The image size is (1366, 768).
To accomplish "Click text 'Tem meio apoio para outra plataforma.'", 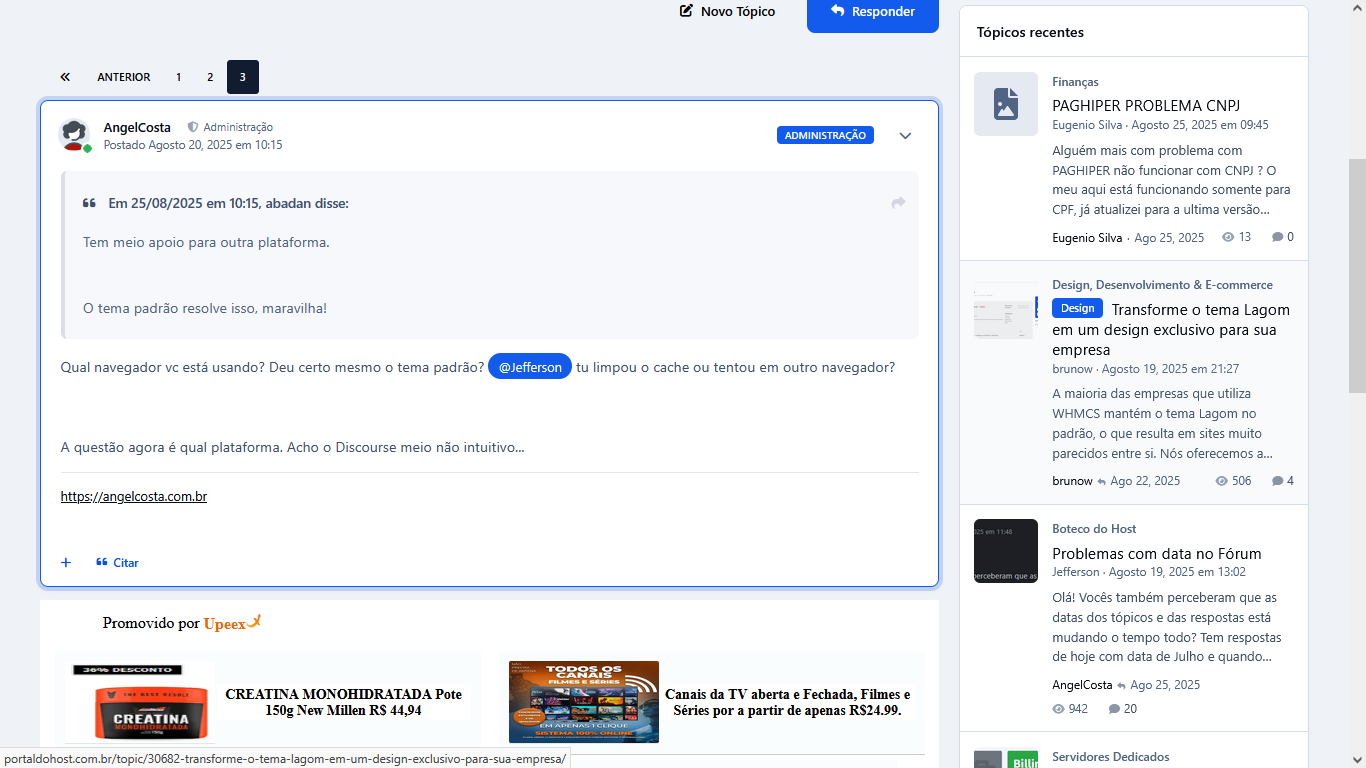I will coord(206,242).
